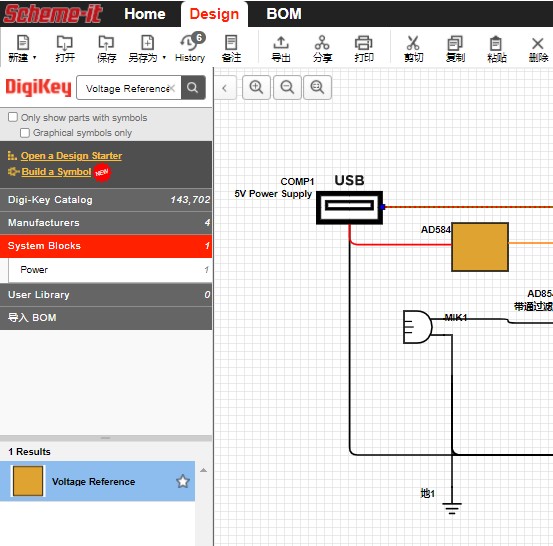
Task: Click the 打印 print icon
Action: (x=364, y=43)
